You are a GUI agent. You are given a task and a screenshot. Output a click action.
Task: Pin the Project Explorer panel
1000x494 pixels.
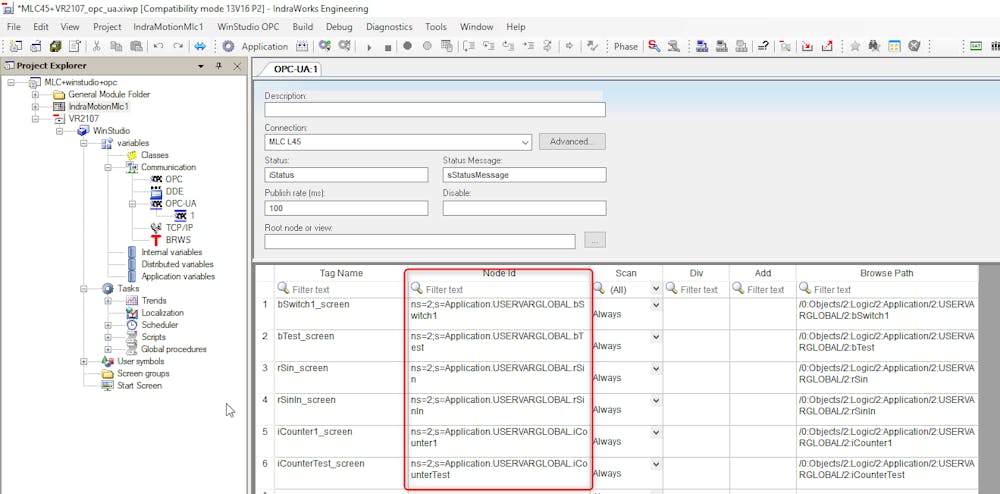pos(219,66)
